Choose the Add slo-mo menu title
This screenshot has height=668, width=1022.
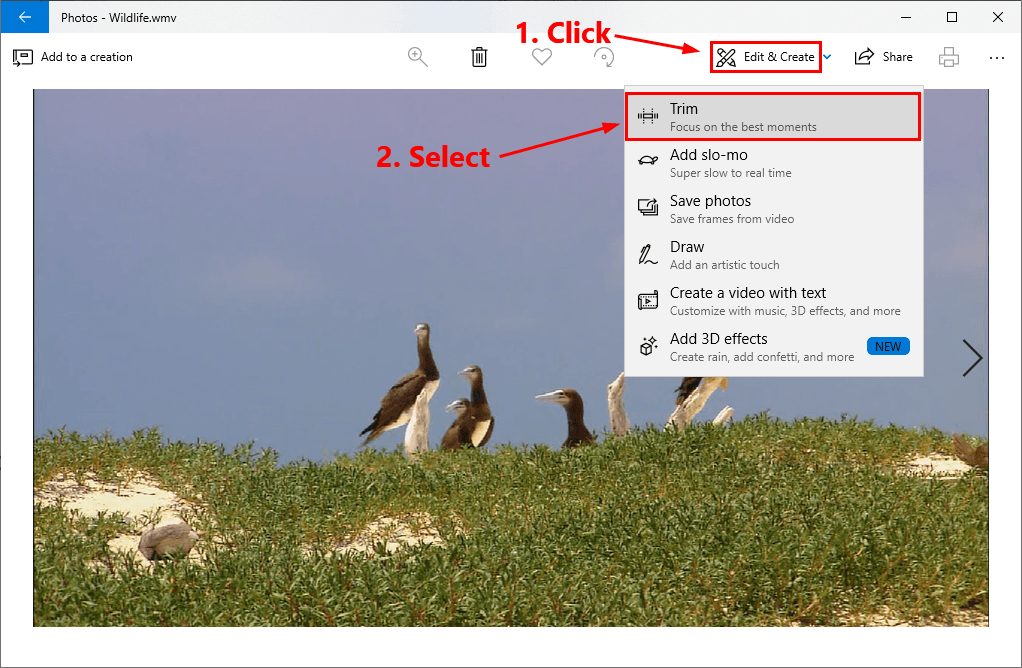pyautogui.click(x=708, y=155)
